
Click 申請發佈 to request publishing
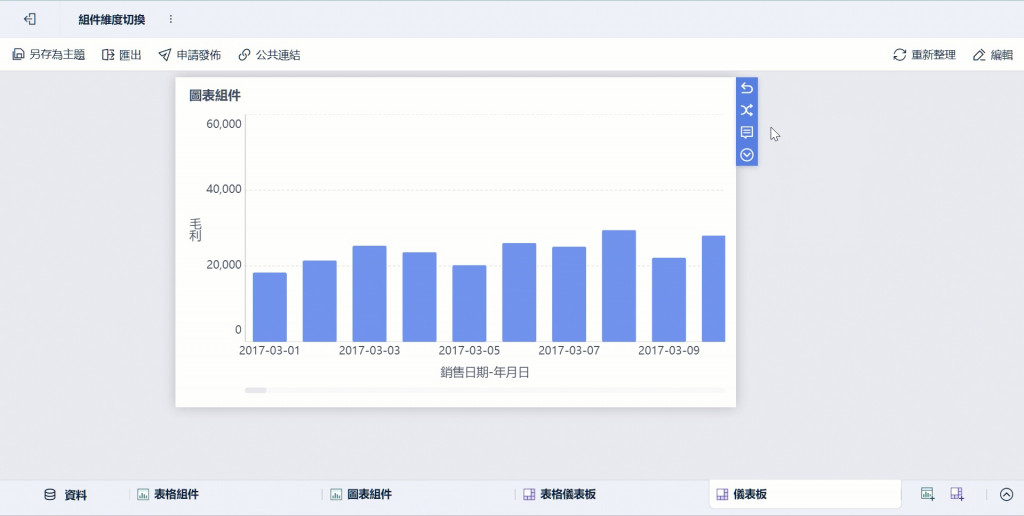[x=189, y=55]
